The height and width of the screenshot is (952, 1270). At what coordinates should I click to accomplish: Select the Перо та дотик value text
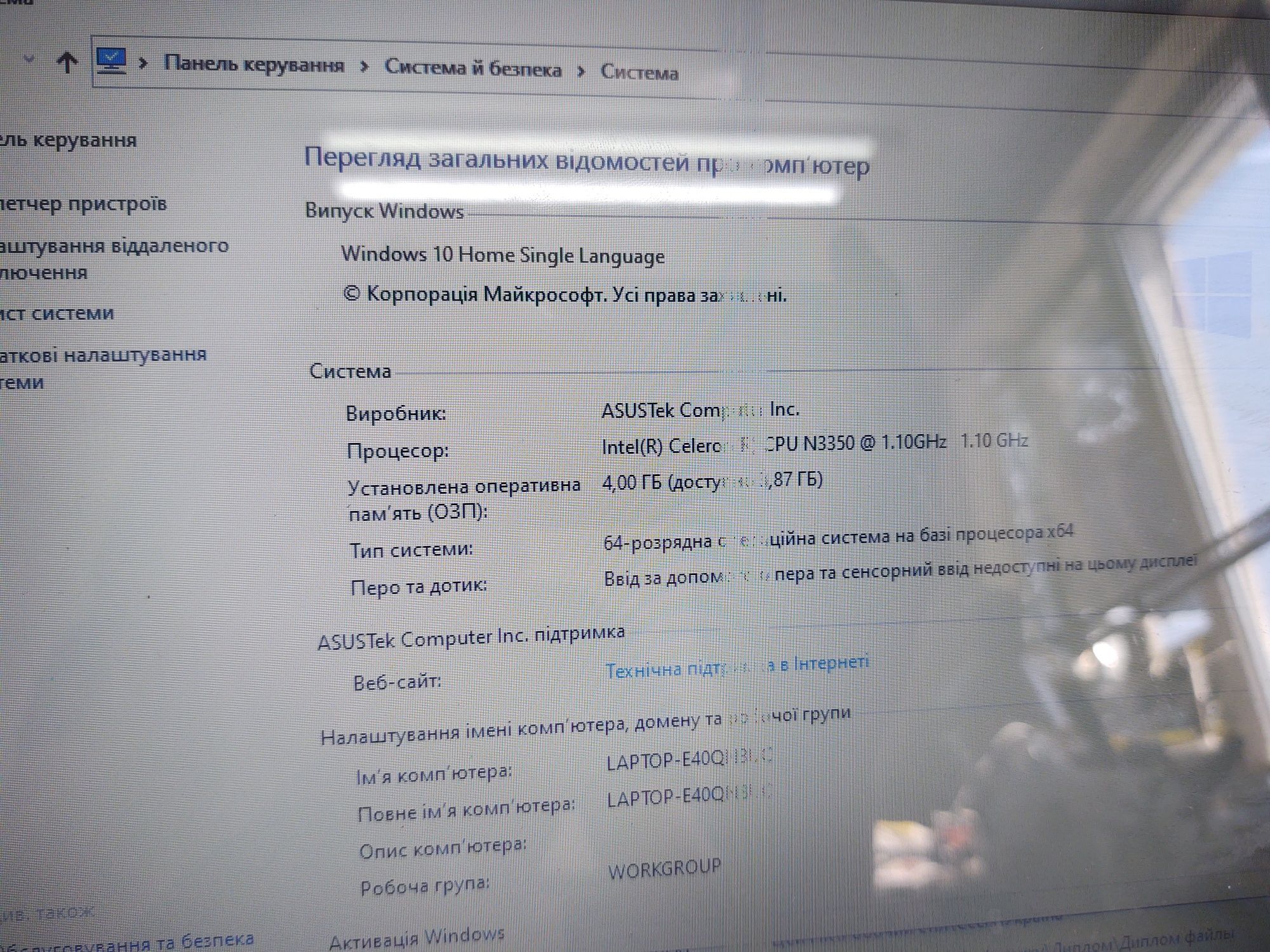tap(900, 570)
